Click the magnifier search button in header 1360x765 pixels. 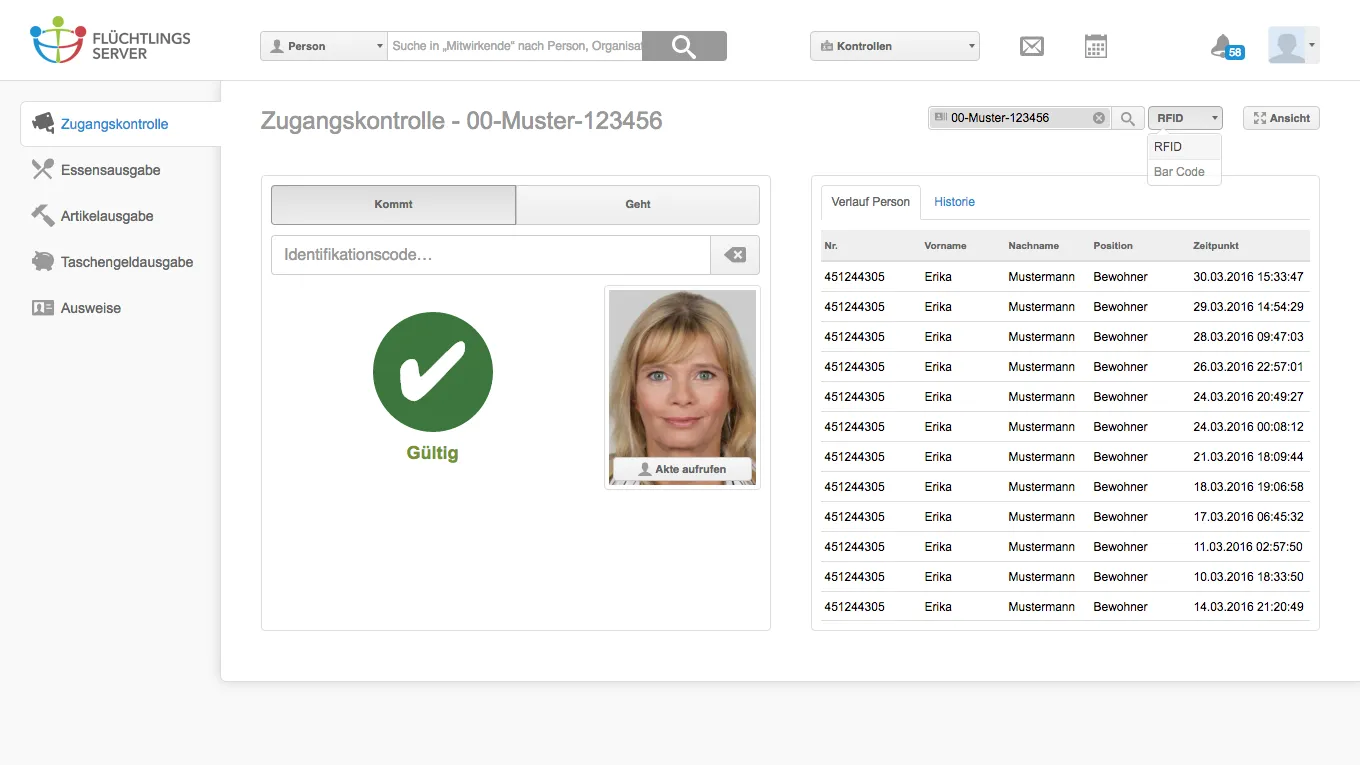(x=684, y=46)
